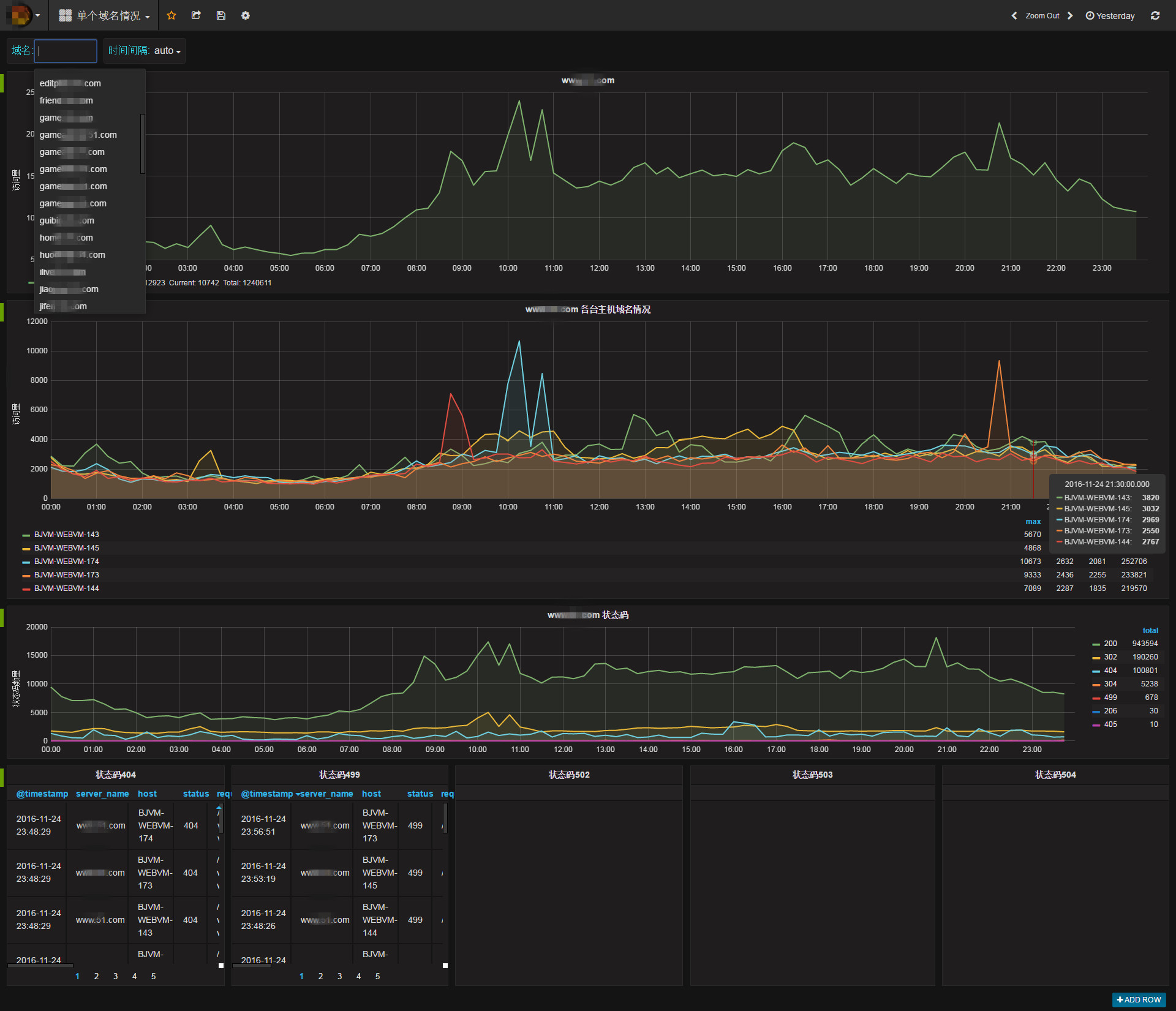
Task: Open the 时间间隔 auto interval dropdown
Action: tap(145, 51)
